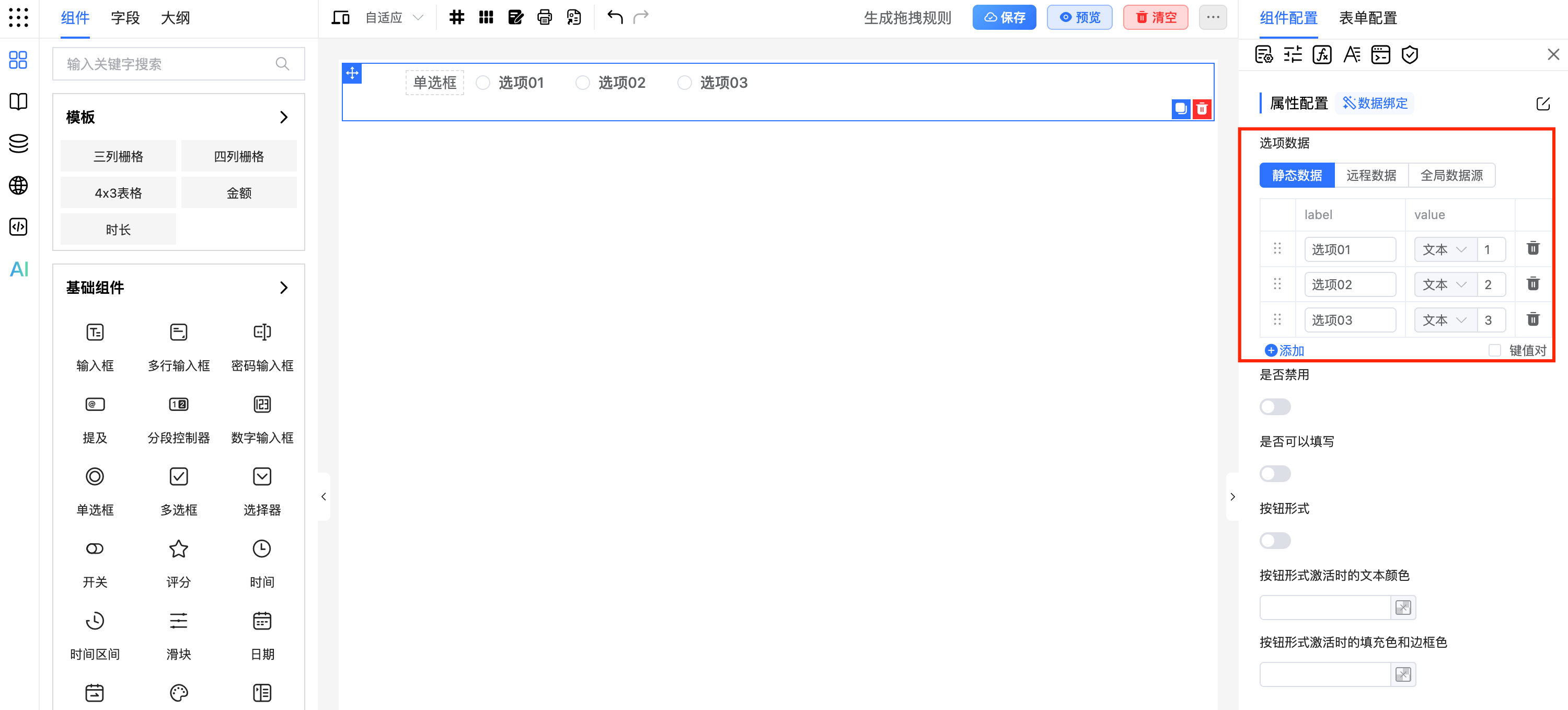The height and width of the screenshot is (710, 1568).
Task: Click the copy icon on selected component
Action: click(1180, 109)
